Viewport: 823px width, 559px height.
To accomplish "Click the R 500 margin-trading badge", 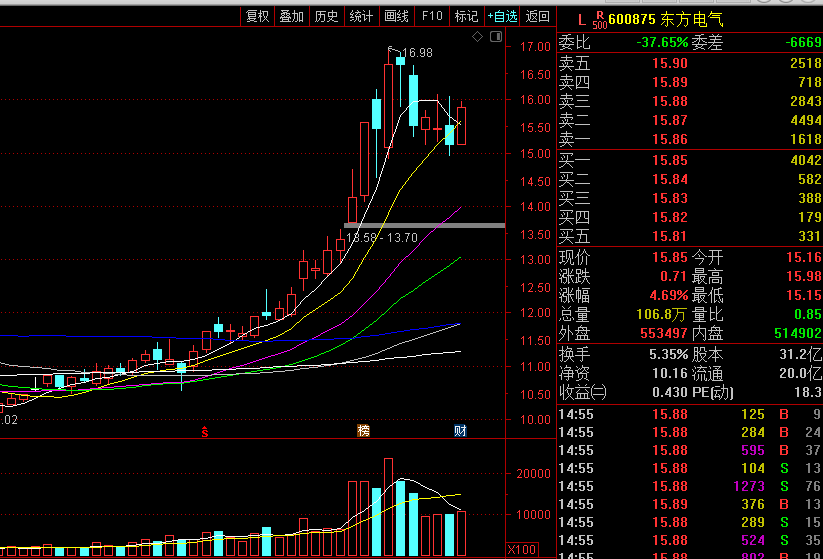I will point(599,19).
